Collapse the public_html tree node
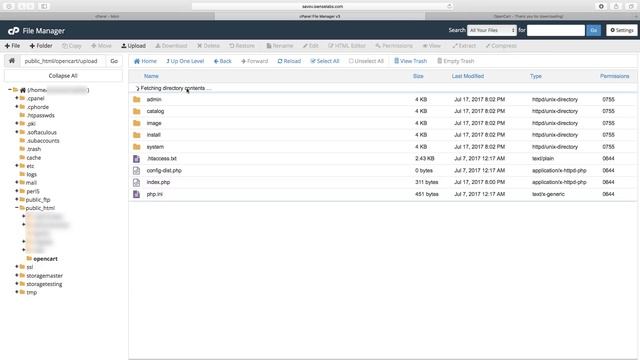Image resolution: width=640 pixels, height=360 pixels. (x=17, y=208)
